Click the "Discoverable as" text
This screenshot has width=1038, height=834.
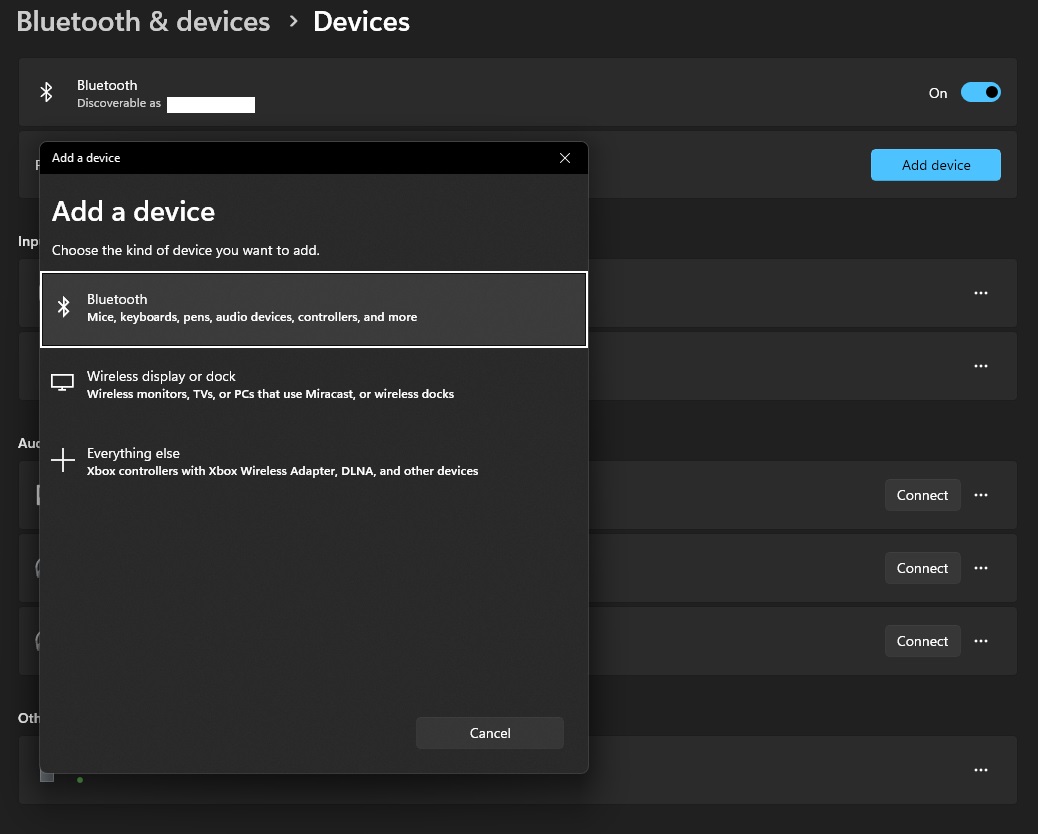[119, 103]
